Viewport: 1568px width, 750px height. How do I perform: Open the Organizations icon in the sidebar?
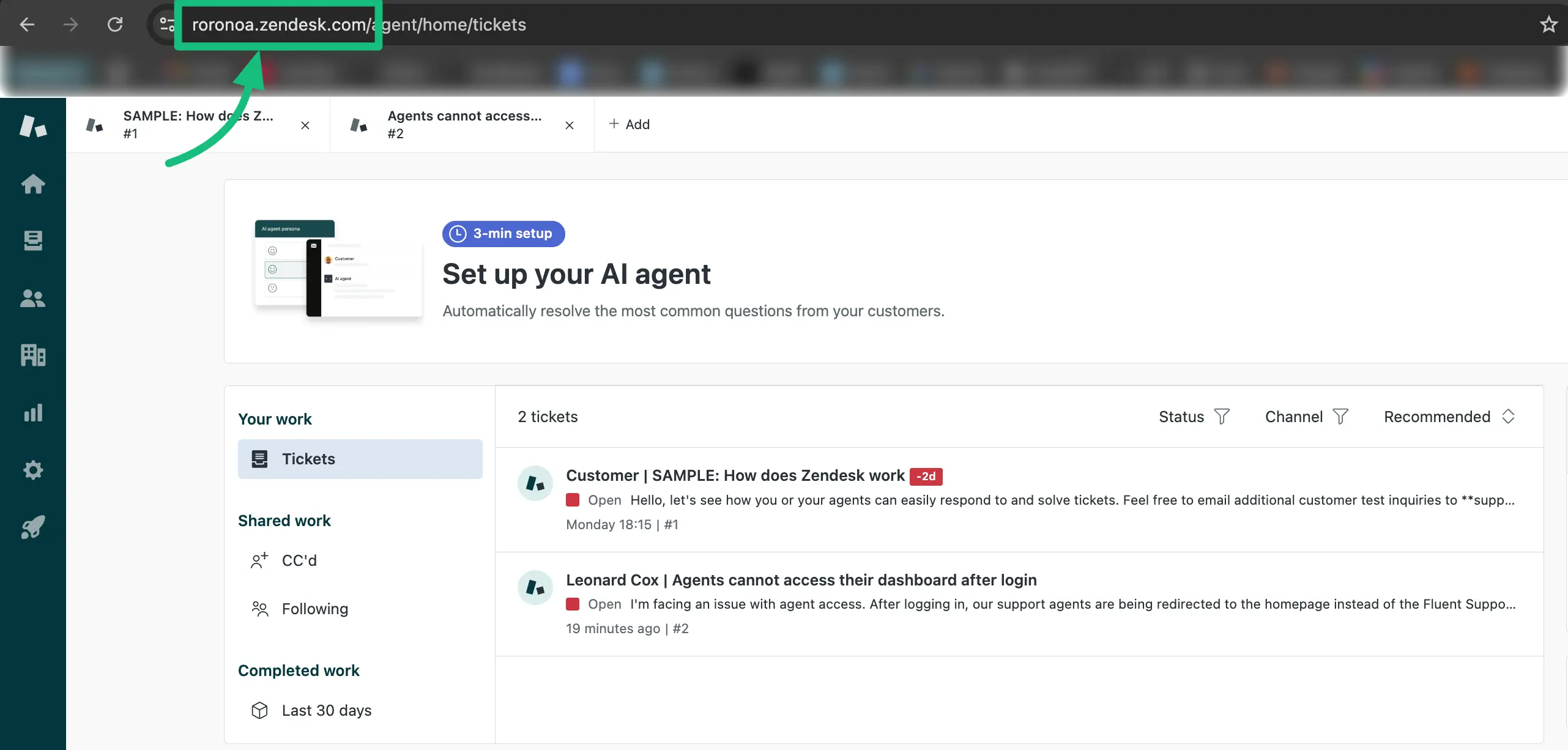point(32,355)
